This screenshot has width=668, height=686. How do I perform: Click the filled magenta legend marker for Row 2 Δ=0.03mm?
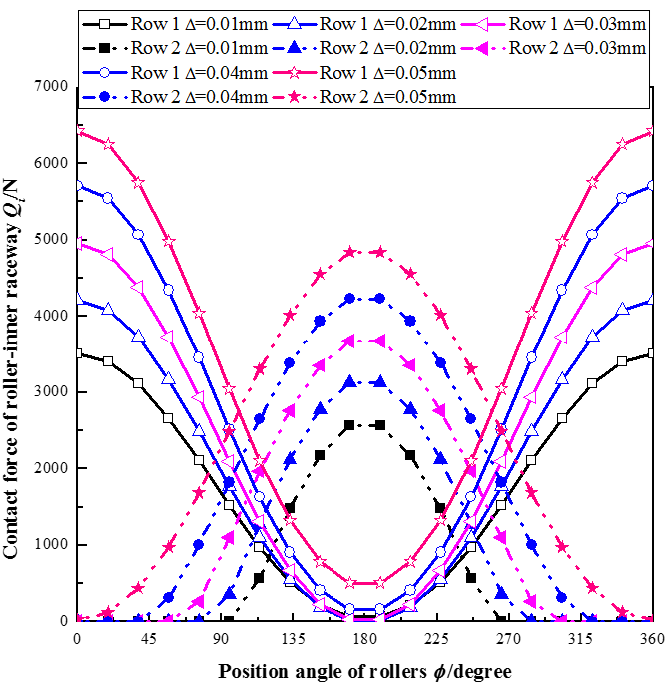484,47
